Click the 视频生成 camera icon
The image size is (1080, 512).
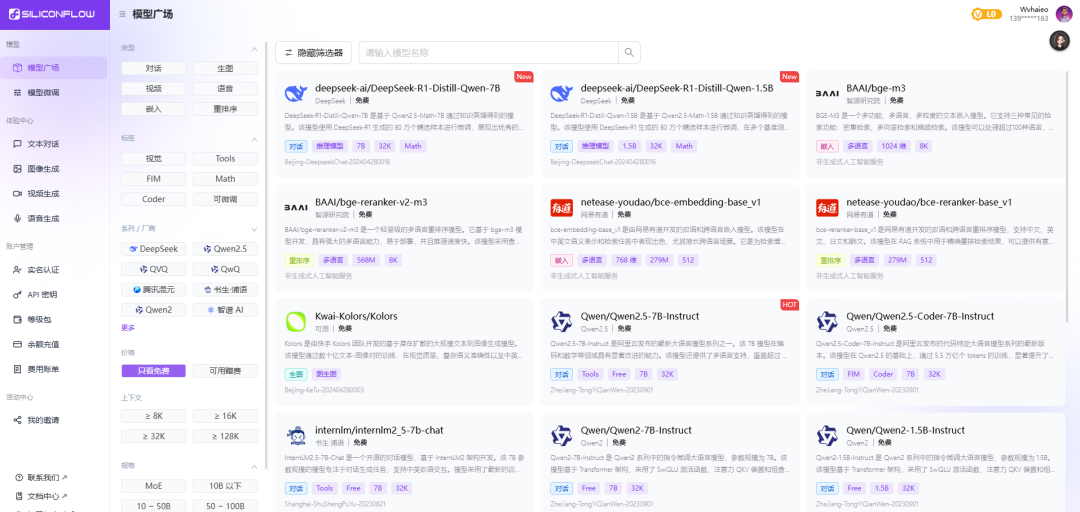(x=18, y=194)
